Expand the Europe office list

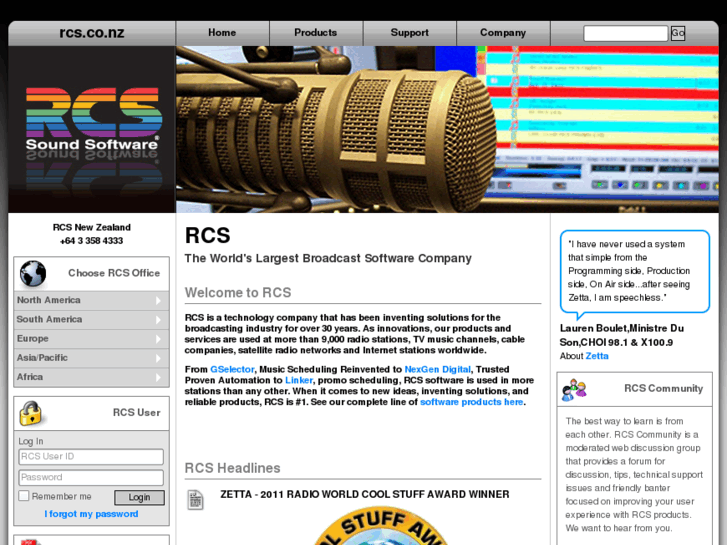(91, 339)
